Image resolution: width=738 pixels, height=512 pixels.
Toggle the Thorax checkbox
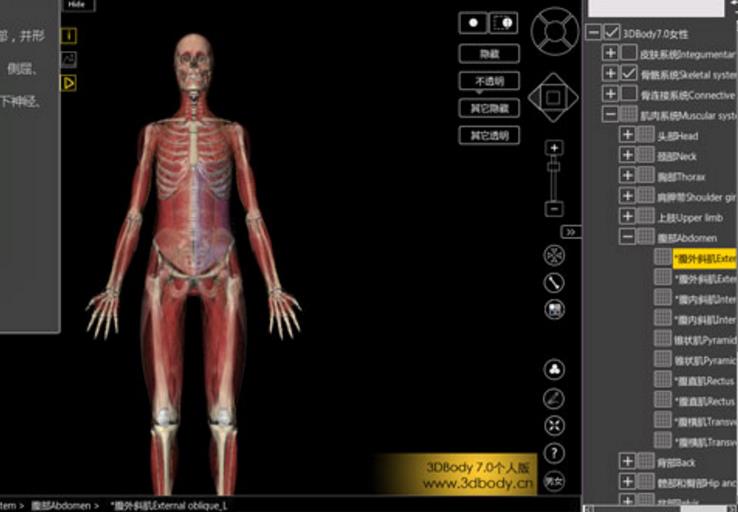(646, 175)
